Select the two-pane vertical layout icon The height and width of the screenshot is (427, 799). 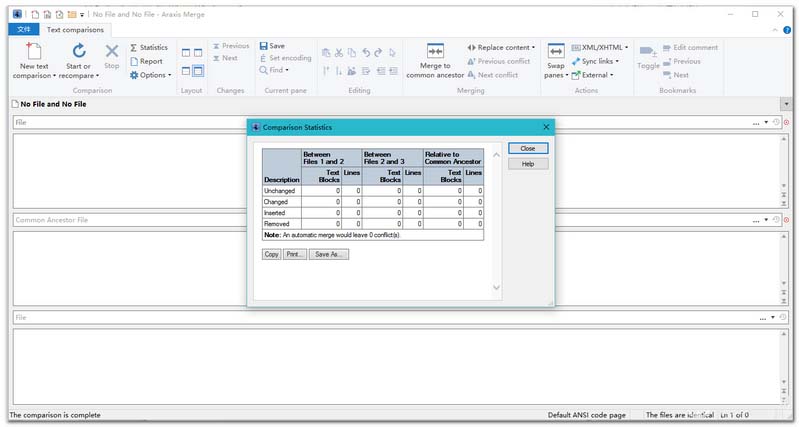(186, 53)
